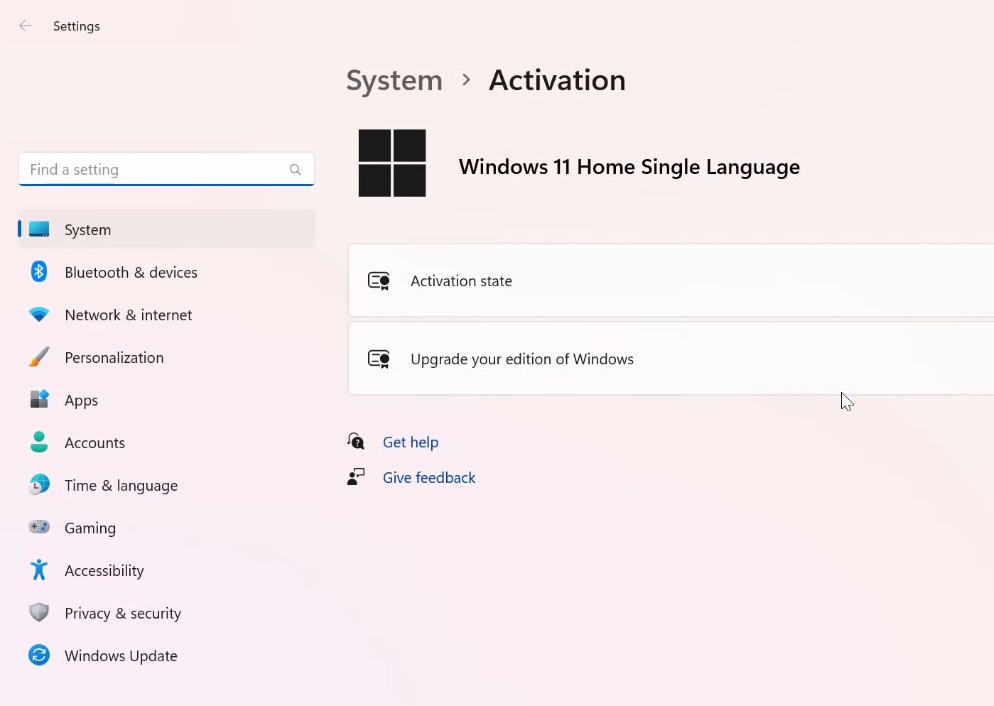Open the Windows Update icon
Screen dimensions: 994x706
click(38, 656)
